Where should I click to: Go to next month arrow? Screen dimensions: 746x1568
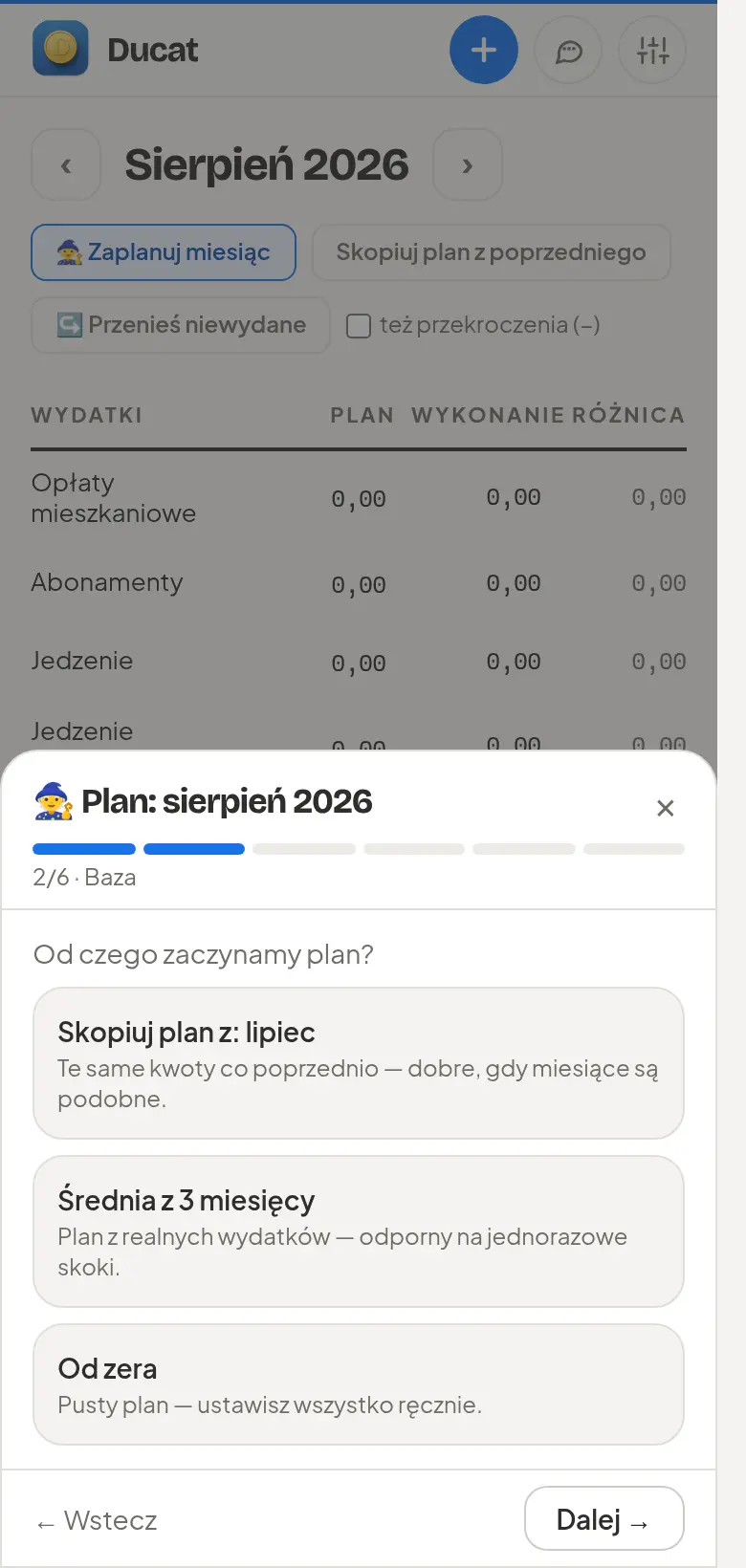coord(468,165)
